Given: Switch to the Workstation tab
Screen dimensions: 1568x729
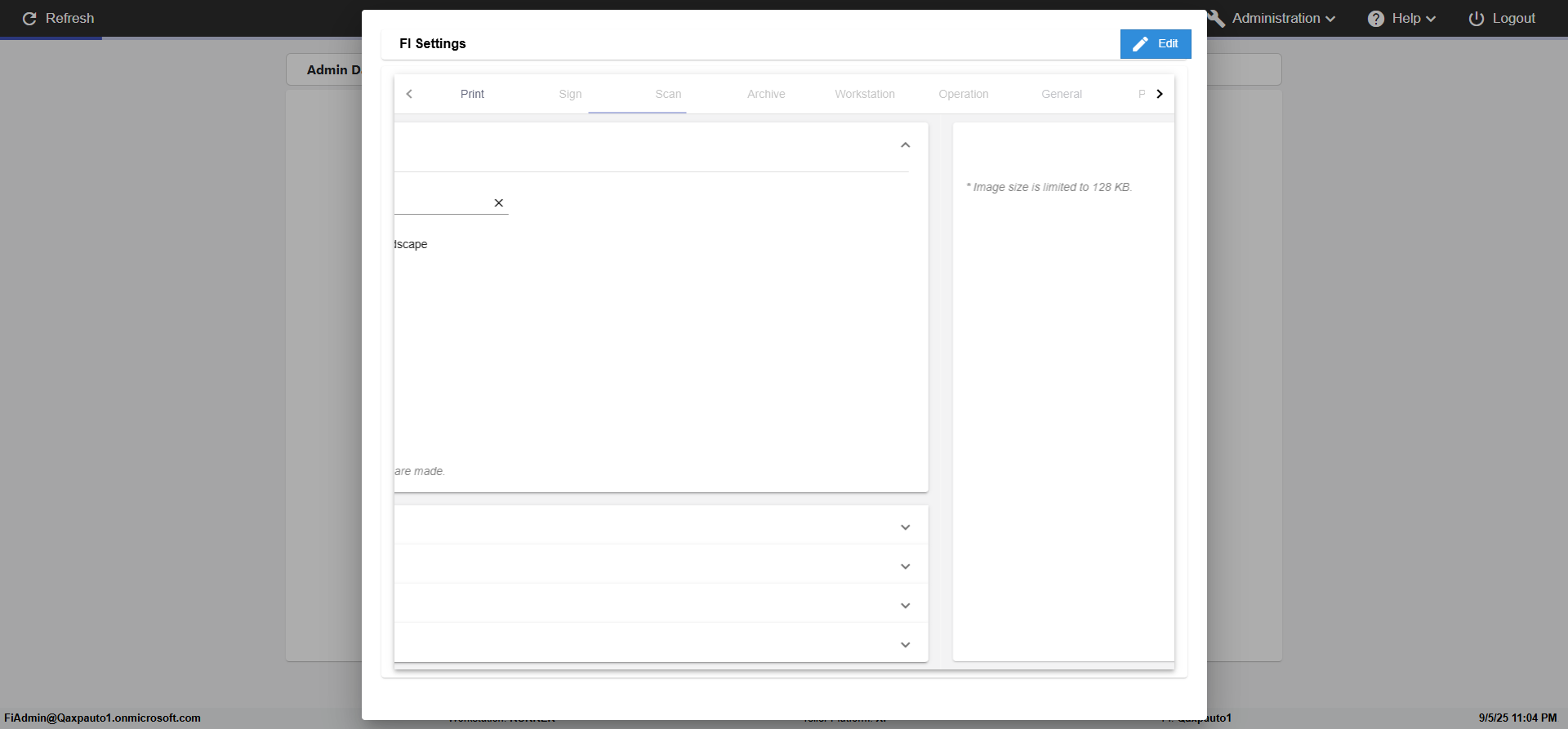Looking at the screenshot, I should (x=865, y=94).
